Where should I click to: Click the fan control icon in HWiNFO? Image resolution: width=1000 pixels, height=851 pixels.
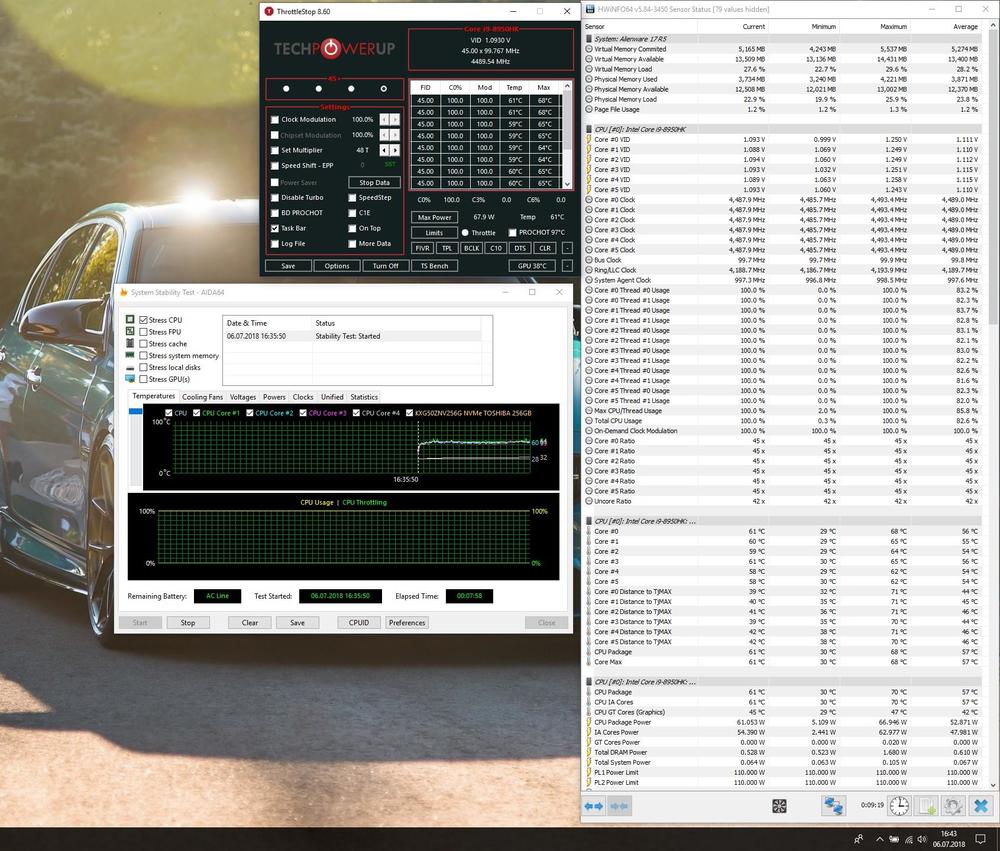pos(779,805)
